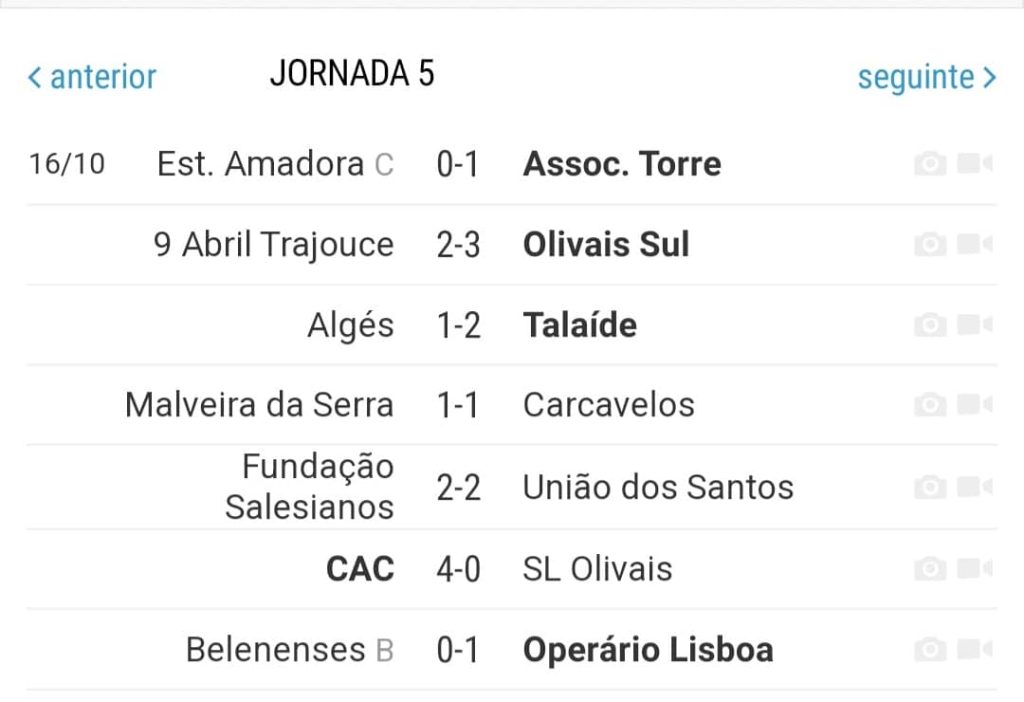Click the JORNADA 5 heading
Viewport: 1024px width, 702px height.
click(352, 73)
